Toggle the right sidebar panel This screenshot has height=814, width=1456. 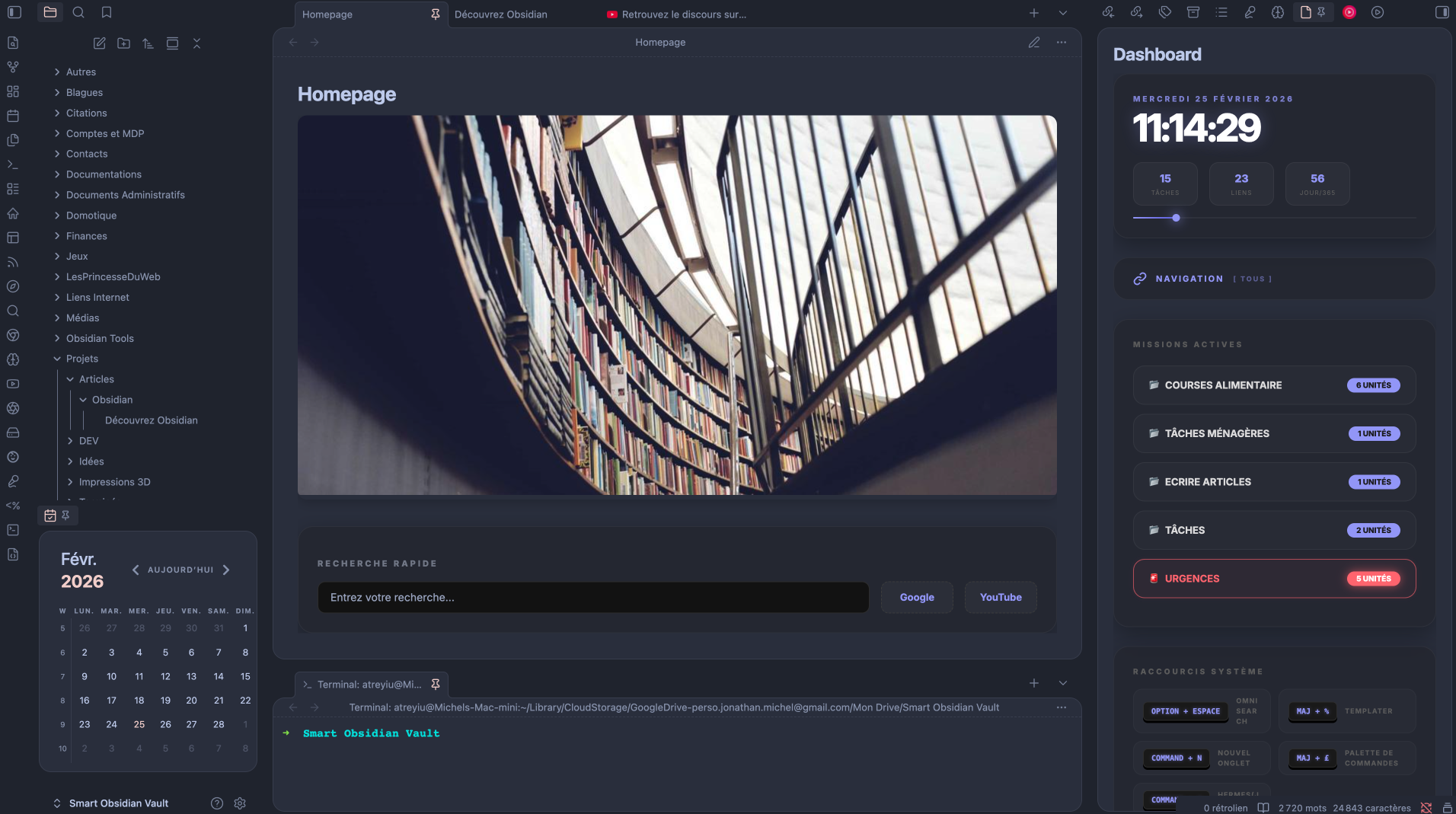click(x=1442, y=12)
